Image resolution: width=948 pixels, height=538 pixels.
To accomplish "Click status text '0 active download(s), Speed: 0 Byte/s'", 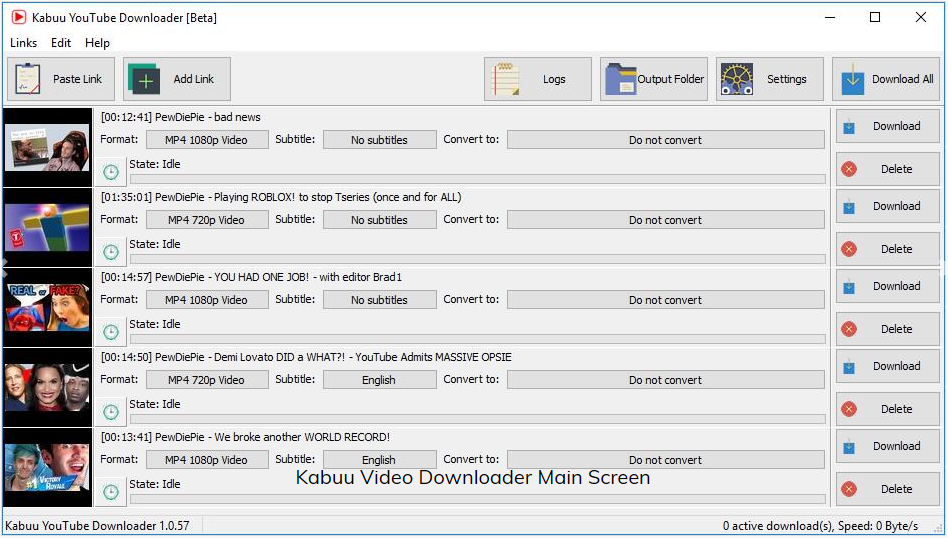I will coord(820,526).
